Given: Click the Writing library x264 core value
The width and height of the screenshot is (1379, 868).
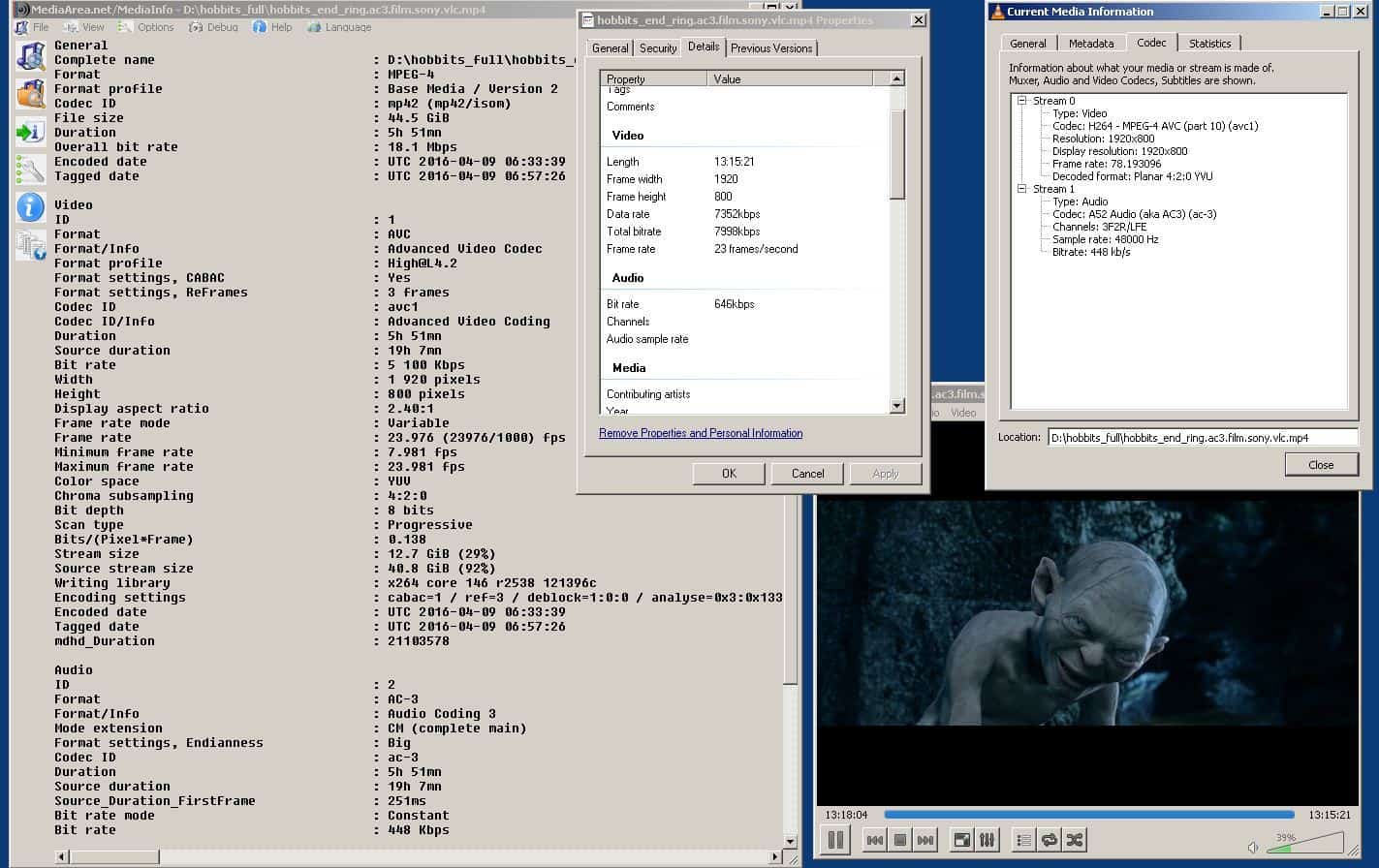Looking at the screenshot, I should pos(491,583).
